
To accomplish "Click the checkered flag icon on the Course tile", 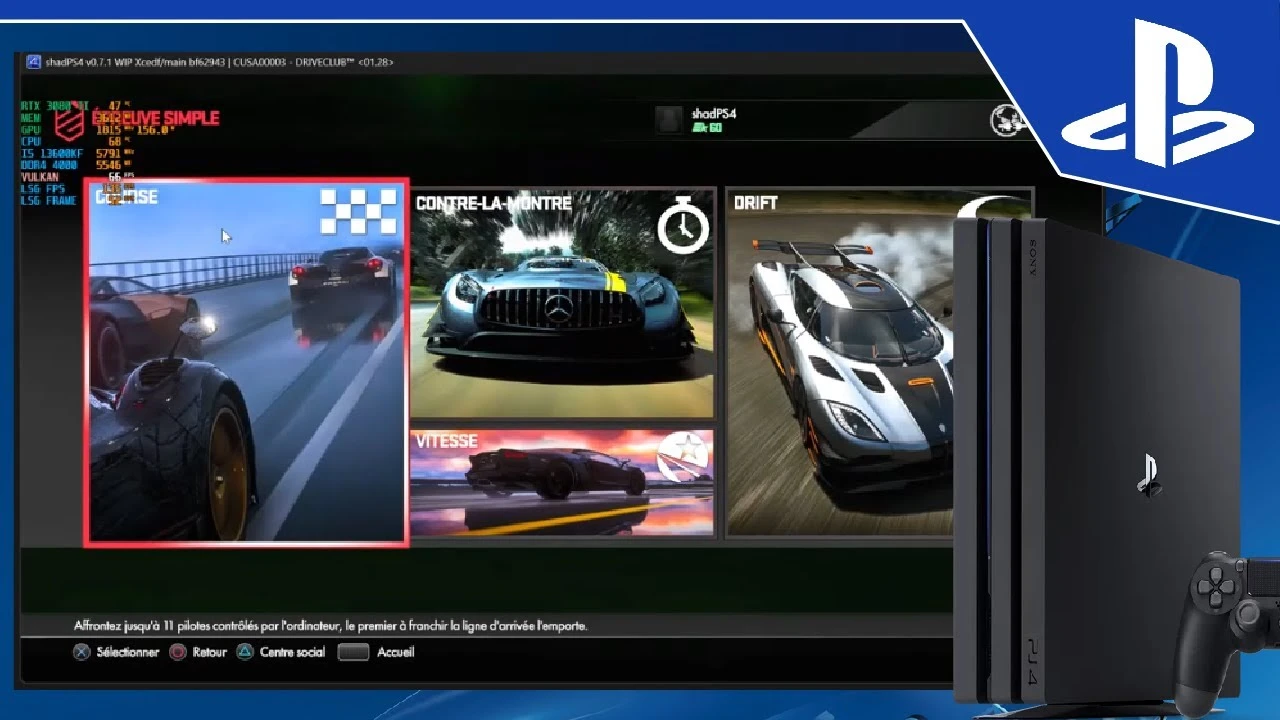I will (357, 211).
